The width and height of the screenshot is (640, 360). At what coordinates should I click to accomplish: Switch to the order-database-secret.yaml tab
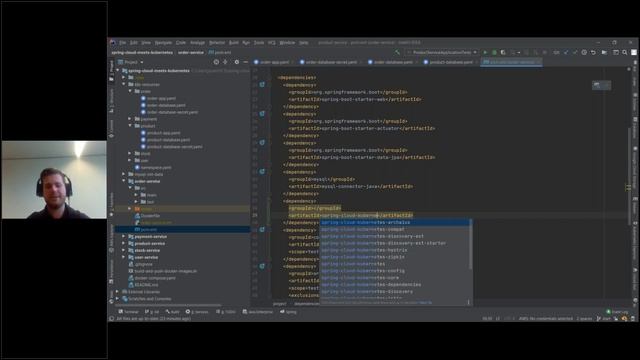[x=331, y=62]
